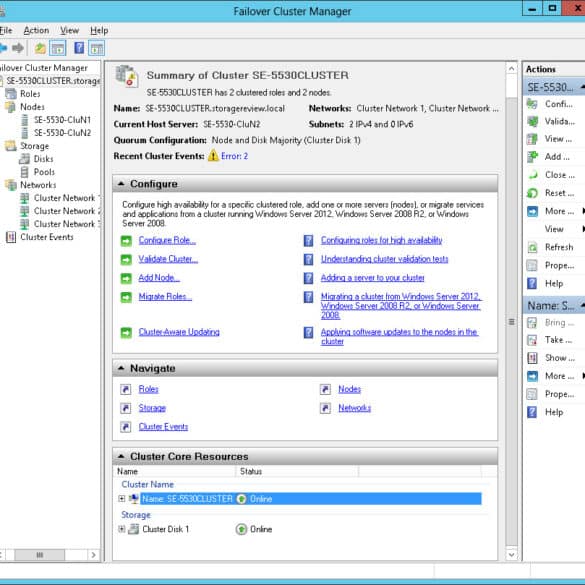This screenshot has width=585, height=585.
Task: Click Close Connection in Actions pane
Action: pos(555,175)
